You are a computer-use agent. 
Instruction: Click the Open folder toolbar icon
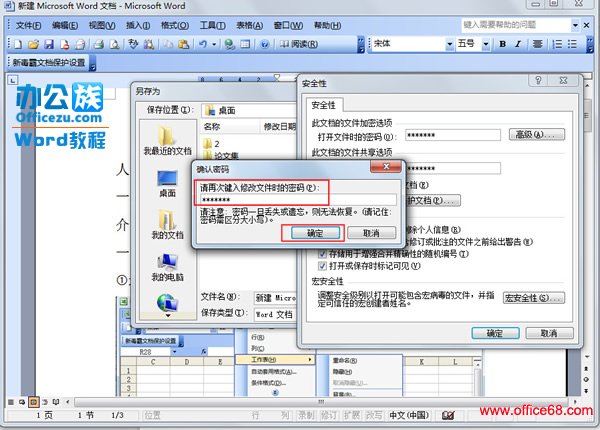(33, 44)
